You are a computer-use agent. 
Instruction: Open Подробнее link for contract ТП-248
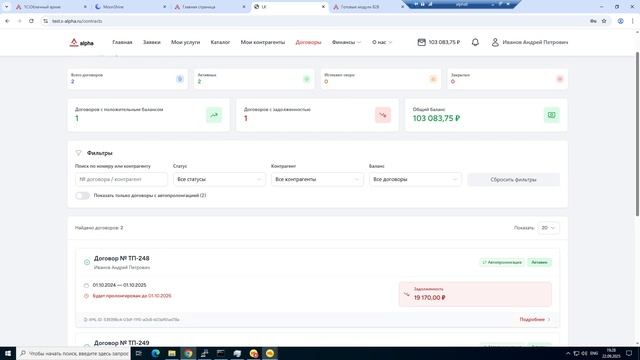[x=535, y=320]
